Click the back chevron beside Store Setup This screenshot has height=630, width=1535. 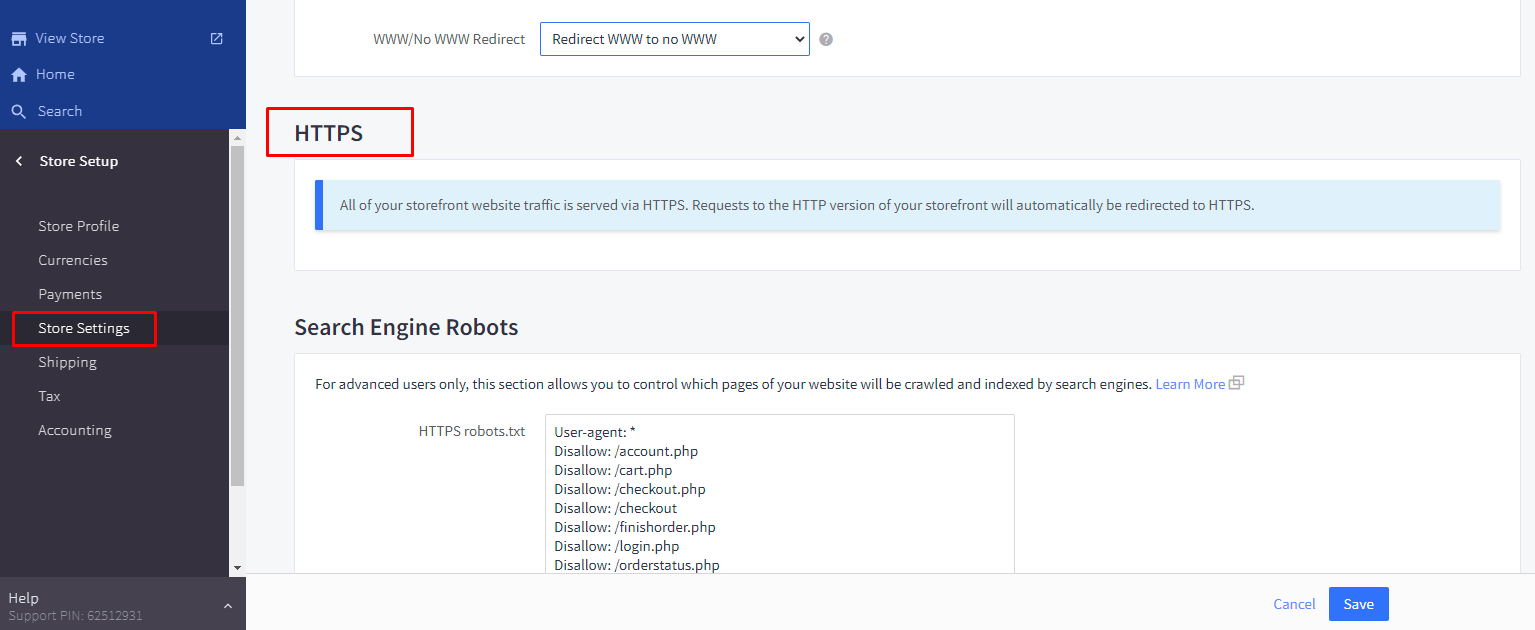19,161
